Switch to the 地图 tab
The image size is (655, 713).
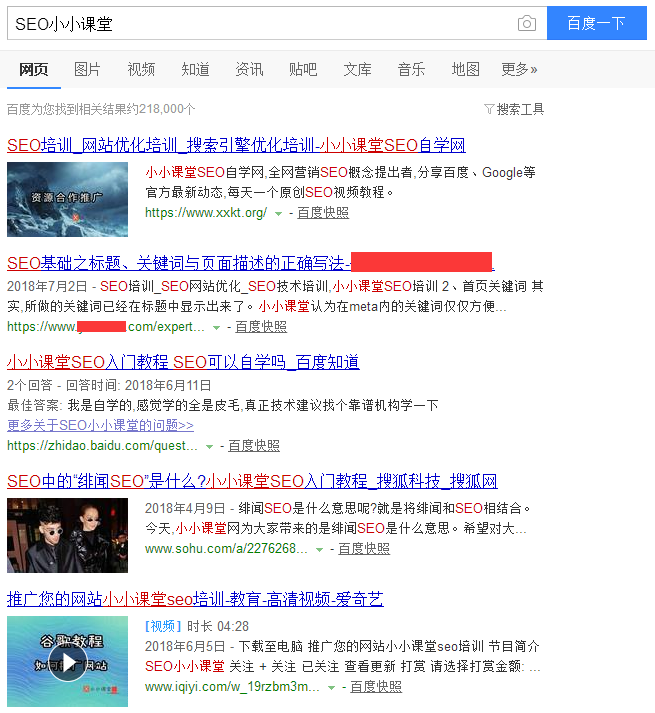point(465,70)
